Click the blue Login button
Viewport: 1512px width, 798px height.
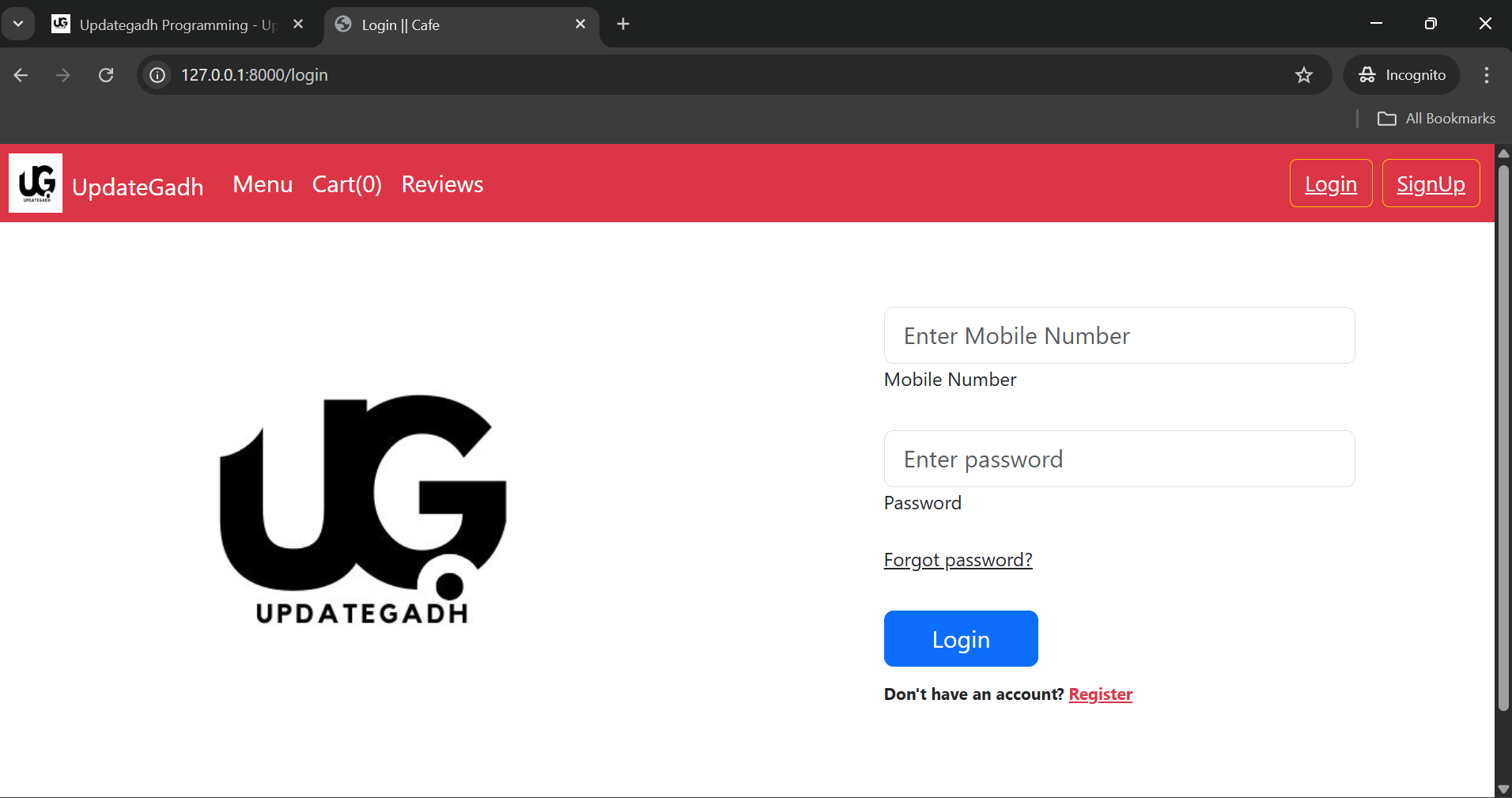(960, 638)
